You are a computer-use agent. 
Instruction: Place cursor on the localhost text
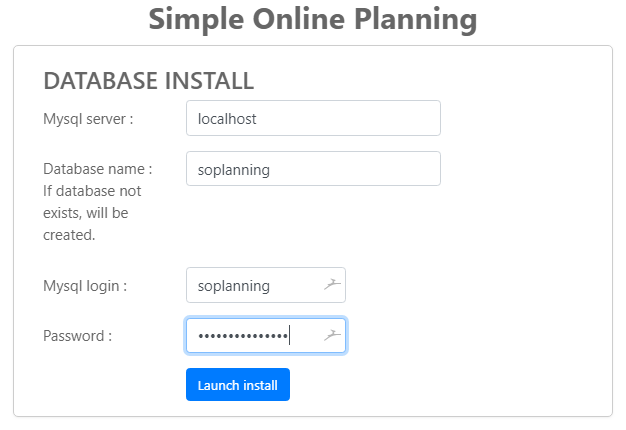point(228,118)
